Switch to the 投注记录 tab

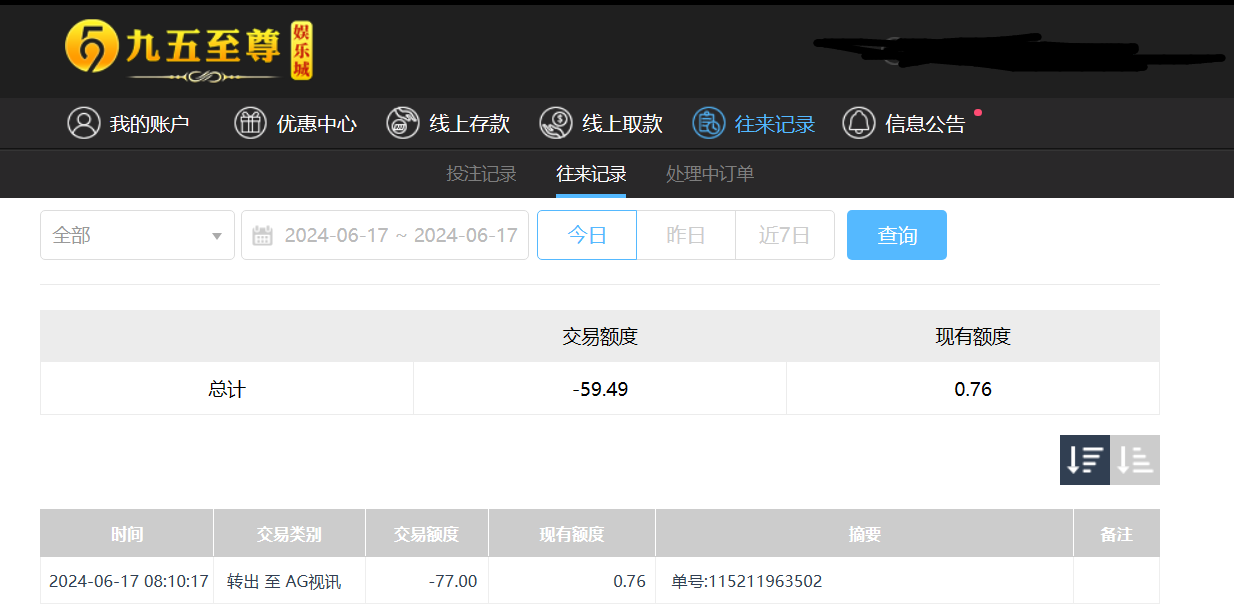point(481,174)
